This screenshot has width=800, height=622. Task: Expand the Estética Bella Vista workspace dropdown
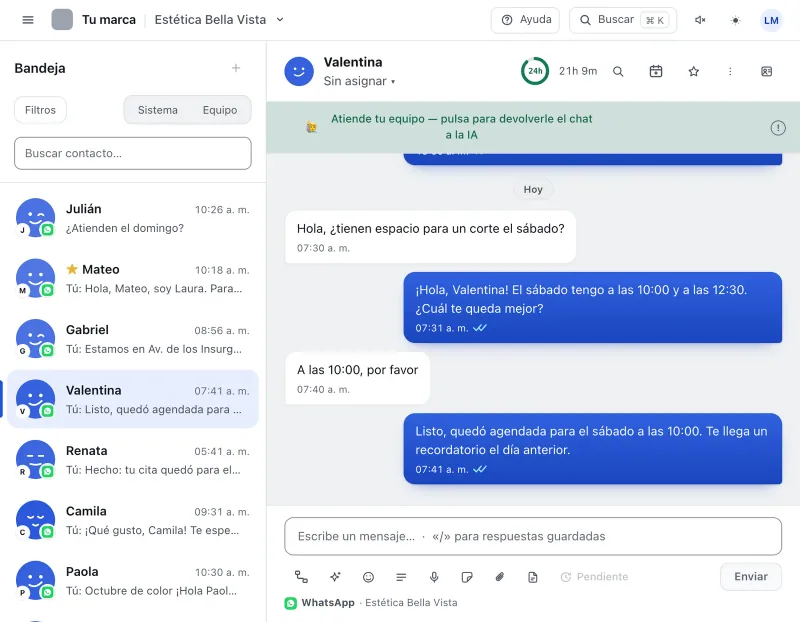tap(219, 20)
